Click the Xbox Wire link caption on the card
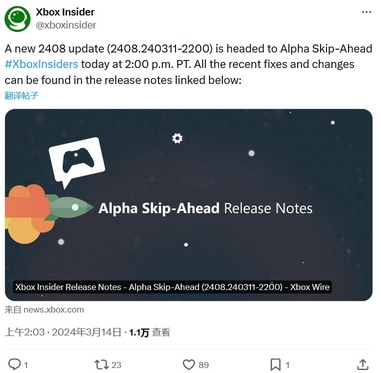Viewport: 381px width, 373px height. 172,287
